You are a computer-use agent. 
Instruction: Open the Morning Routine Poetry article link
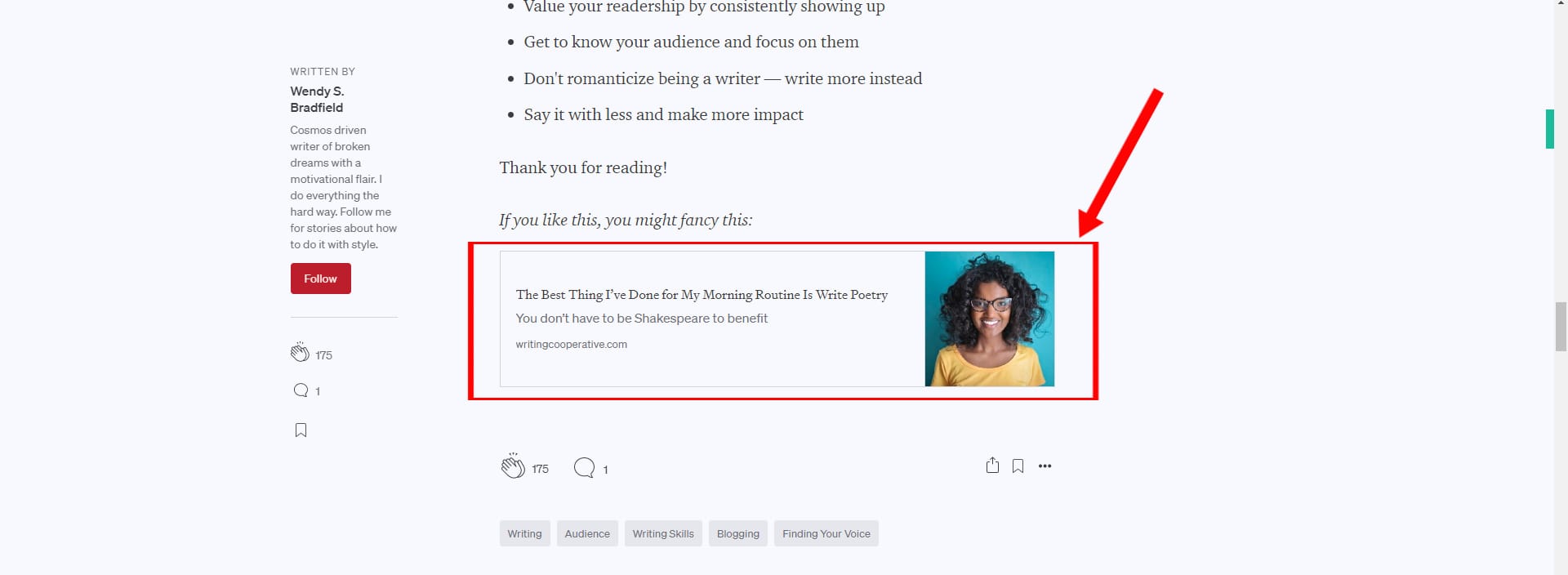pyautogui.click(x=702, y=295)
